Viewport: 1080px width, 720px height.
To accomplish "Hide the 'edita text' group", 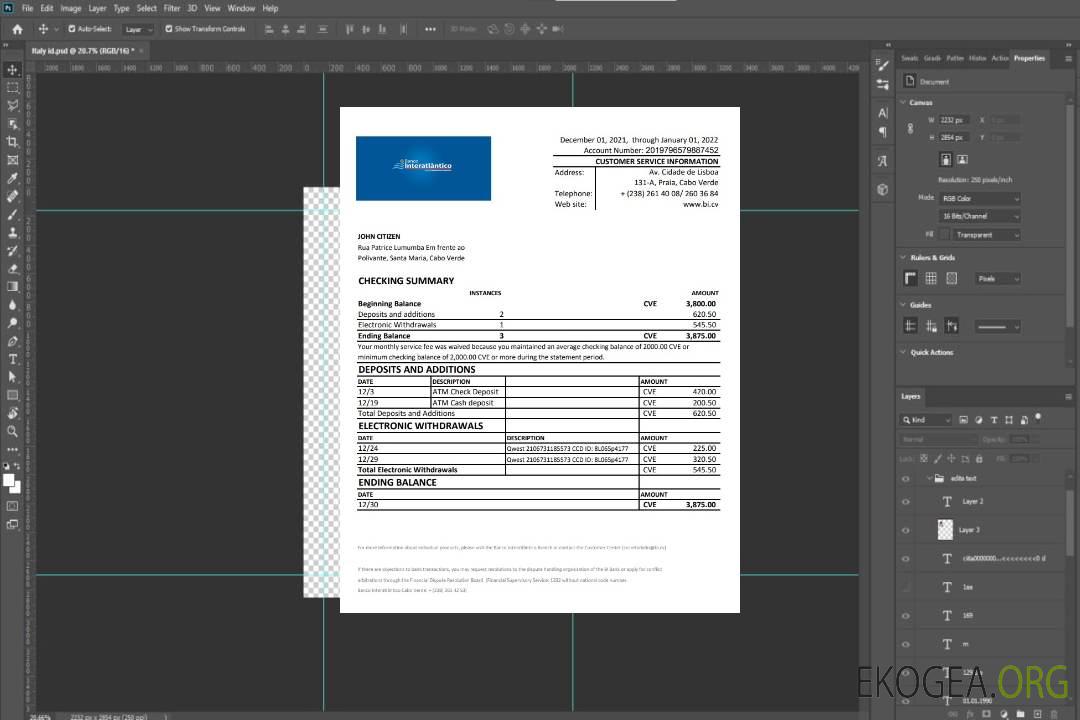I will pos(906,479).
